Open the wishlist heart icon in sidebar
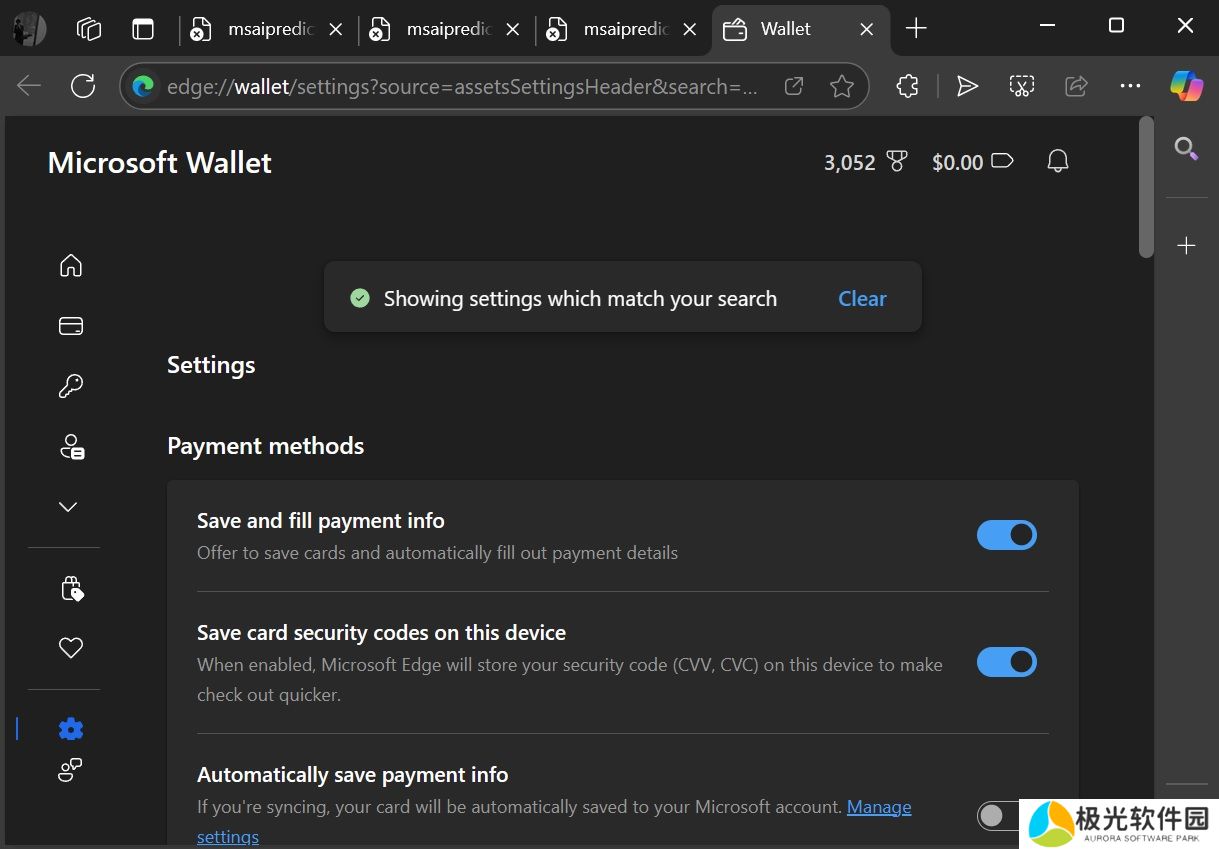 point(70,648)
